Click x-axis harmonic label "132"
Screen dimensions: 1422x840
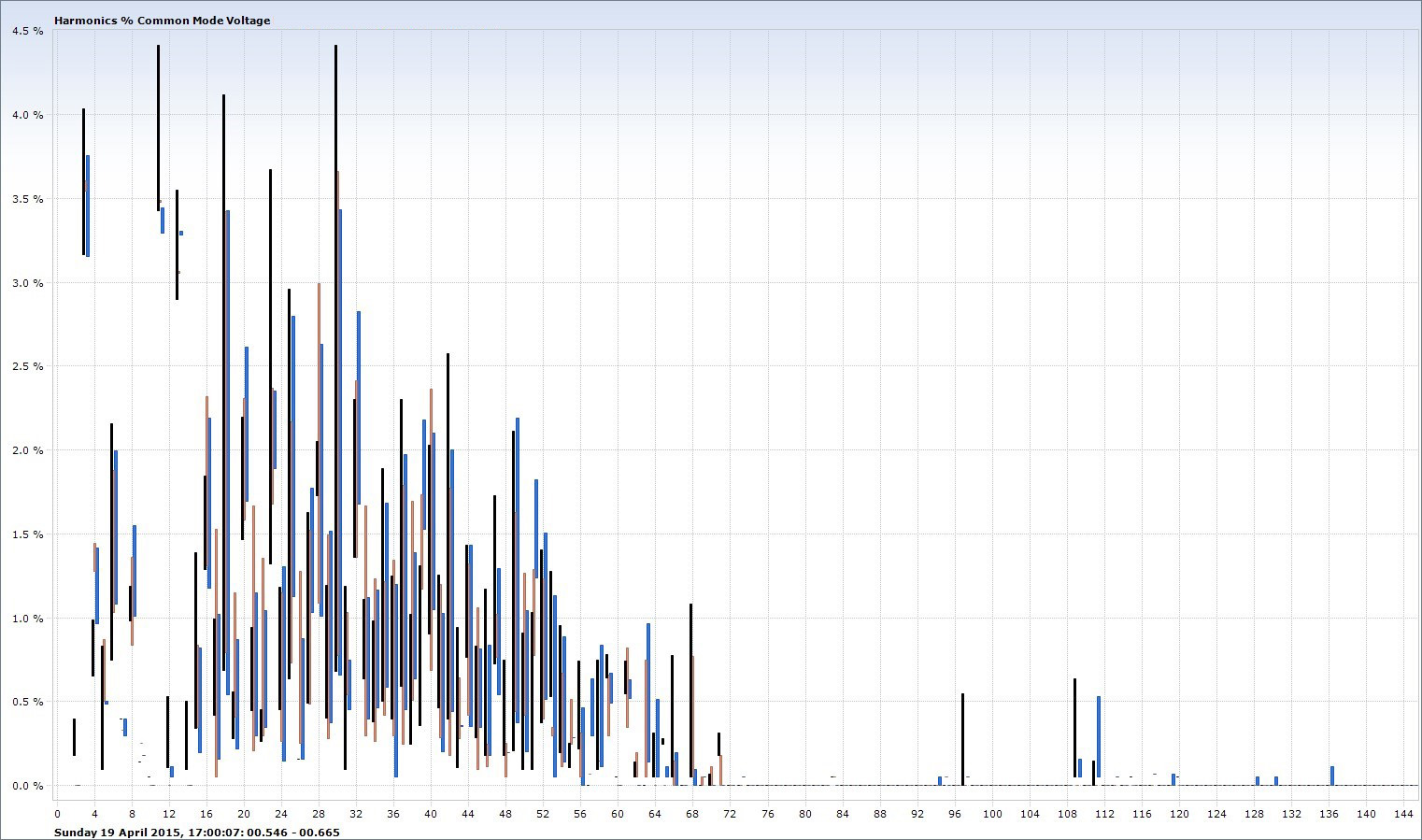(1291, 814)
